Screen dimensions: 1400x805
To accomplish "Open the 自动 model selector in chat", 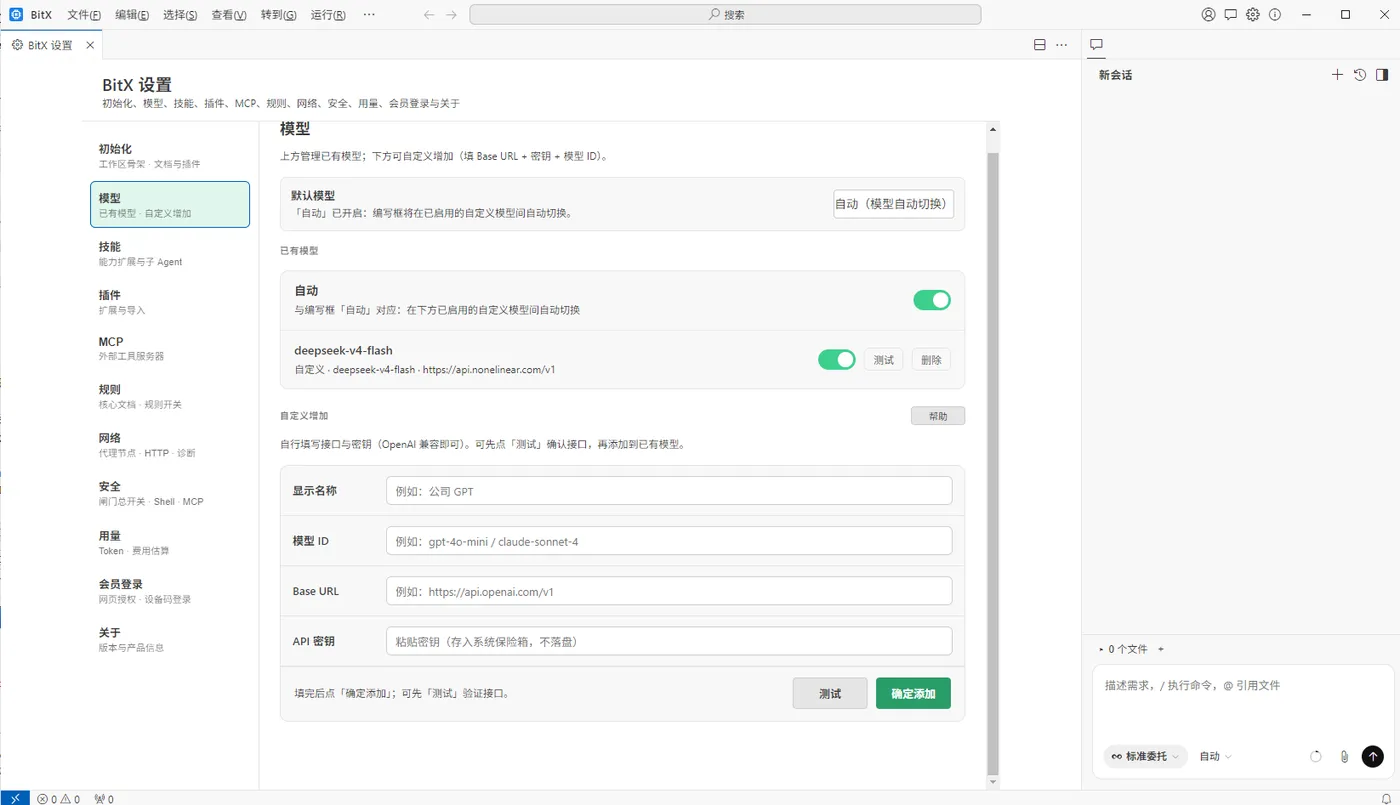I will (1216, 757).
